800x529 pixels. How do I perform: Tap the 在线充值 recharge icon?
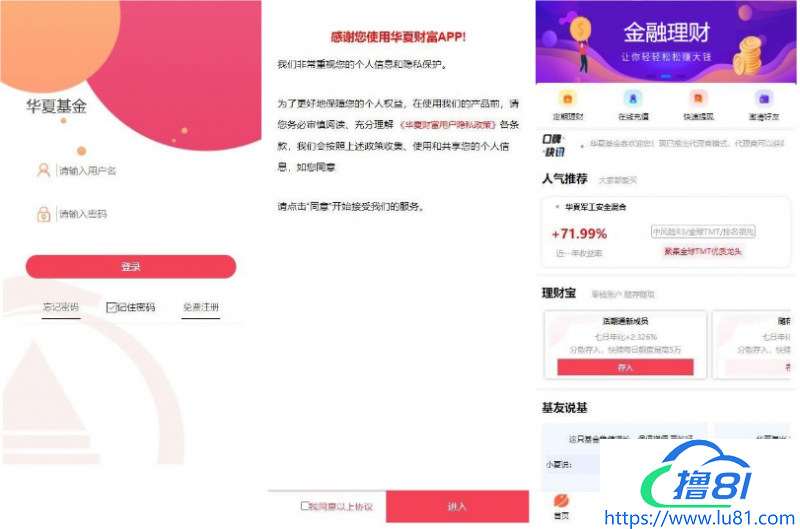click(633, 98)
